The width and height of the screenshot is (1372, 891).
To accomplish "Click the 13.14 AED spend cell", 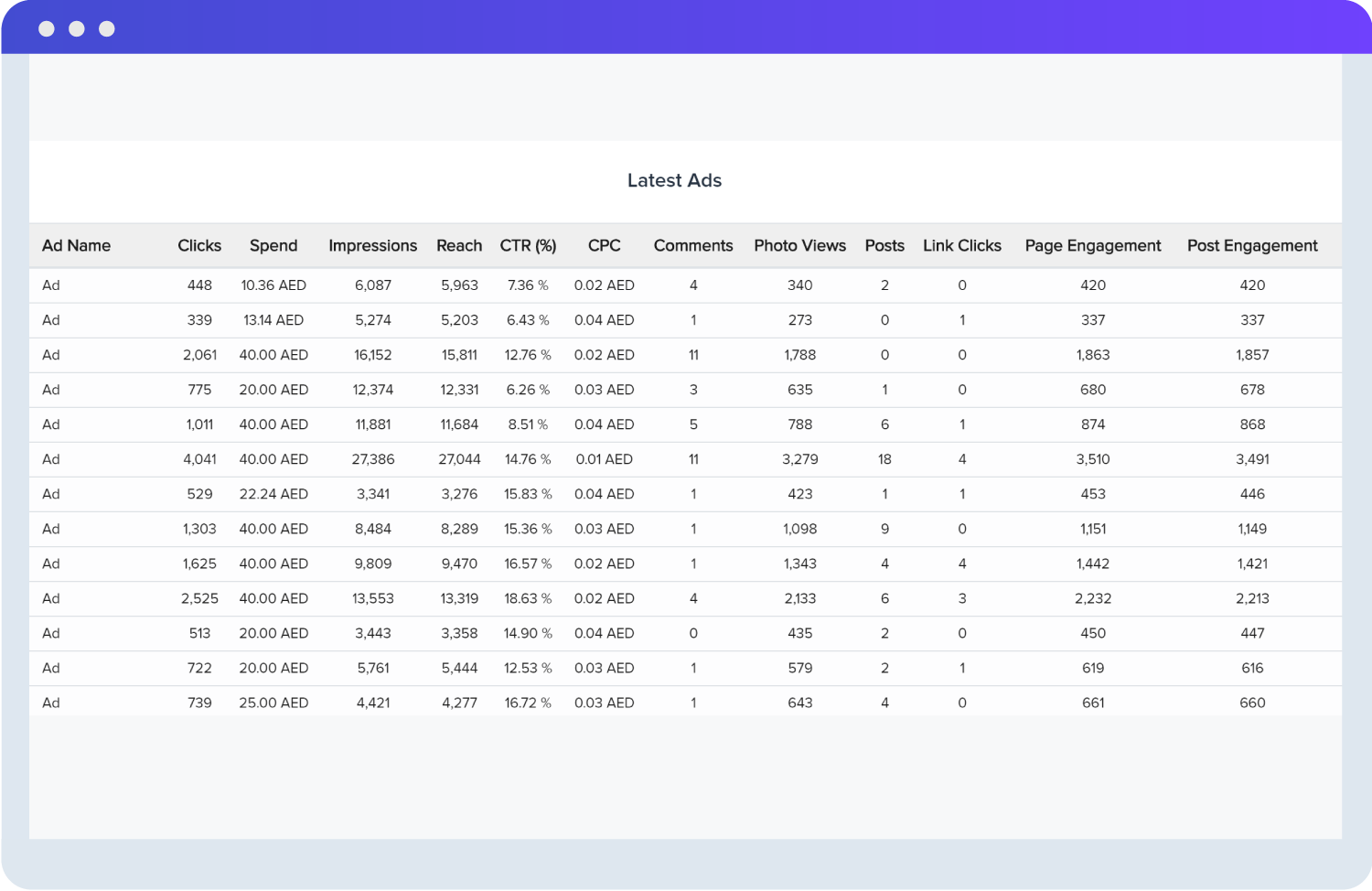I will tap(273, 320).
